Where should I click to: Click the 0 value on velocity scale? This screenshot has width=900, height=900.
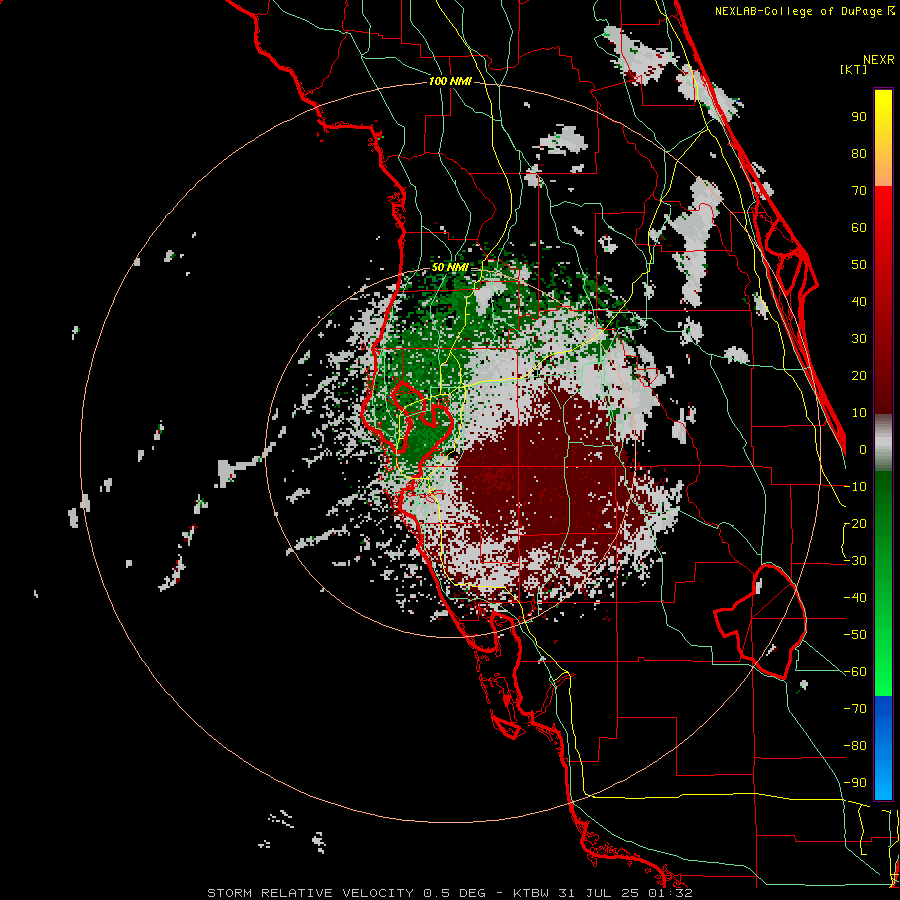point(863,449)
